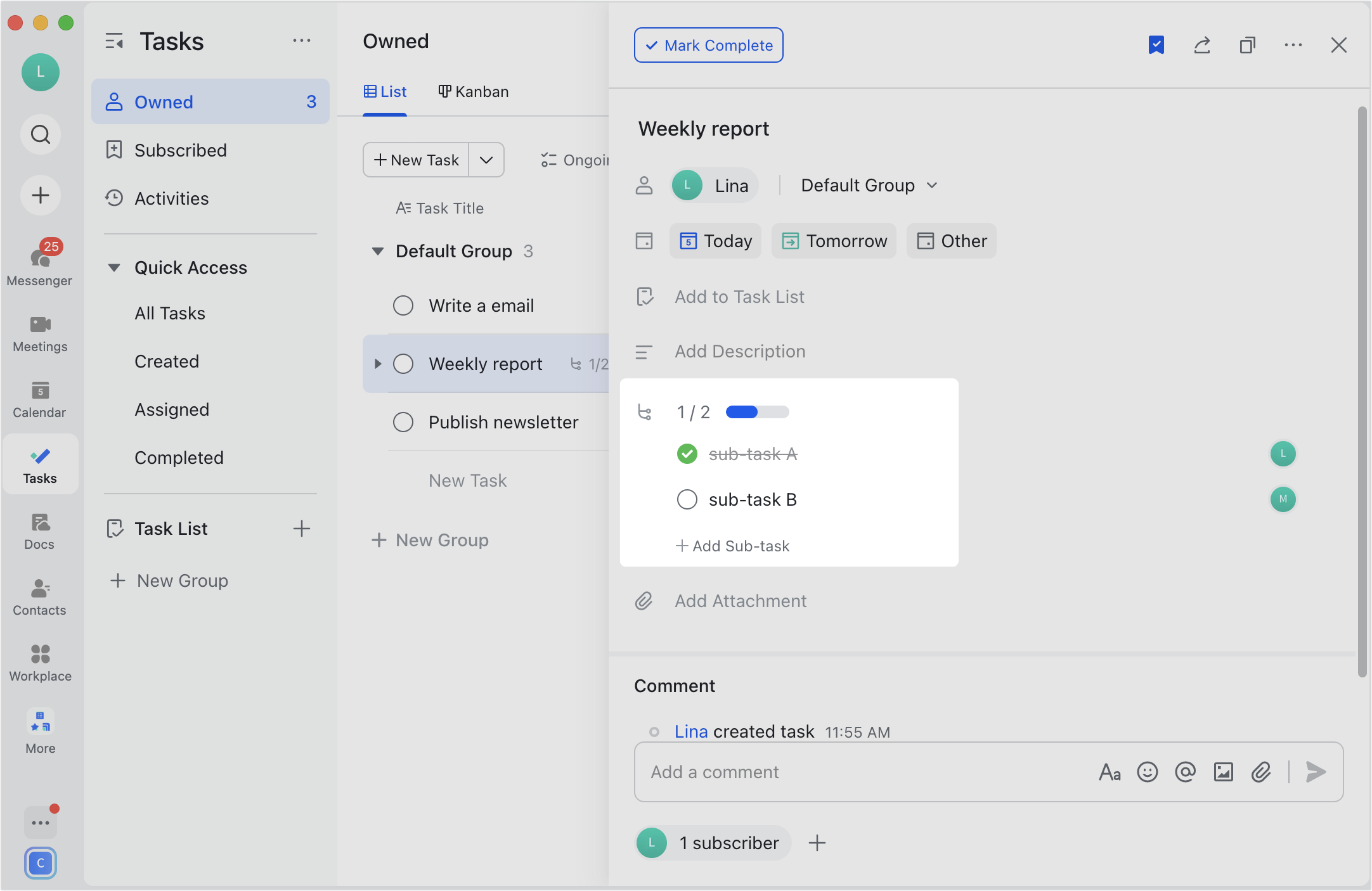Open Messenger in the sidebar
Image resolution: width=1372 pixels, height=891 pixels.
(39, 264)
